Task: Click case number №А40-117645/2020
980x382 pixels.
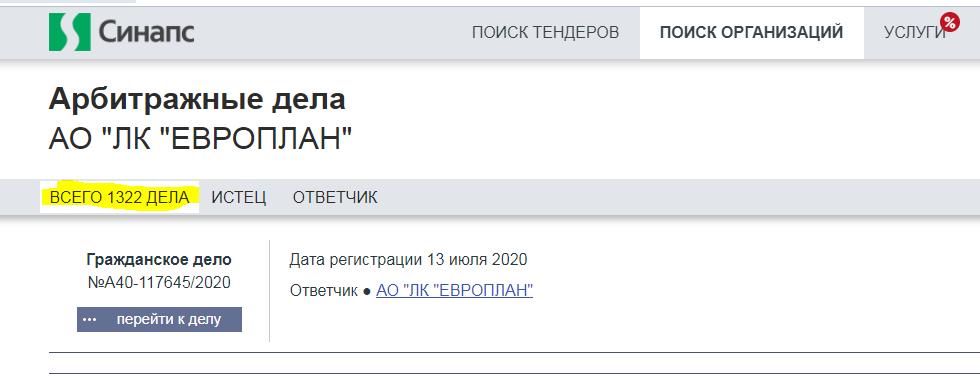Action: (x=159, y=283)
